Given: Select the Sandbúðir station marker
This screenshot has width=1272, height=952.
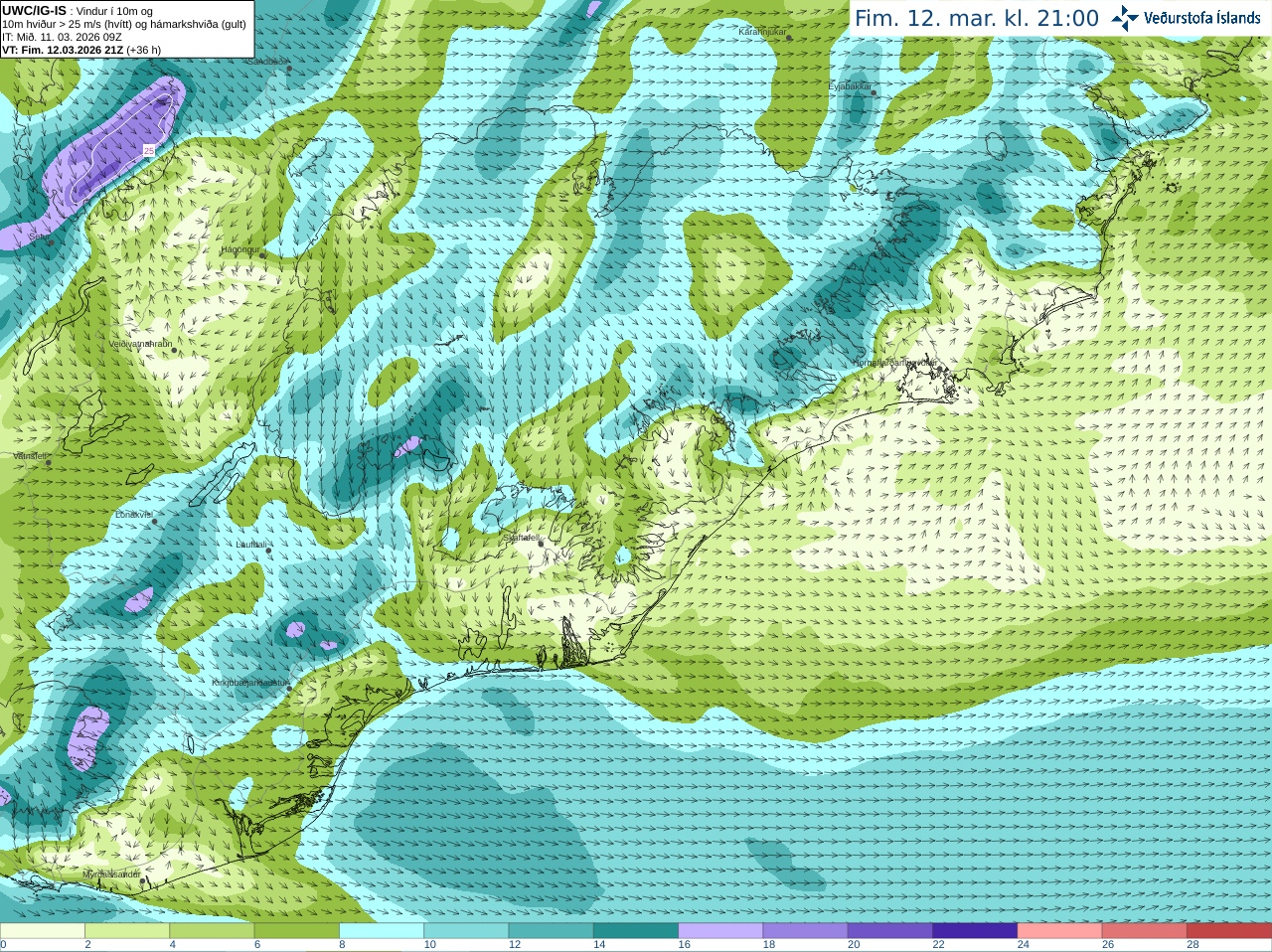Looking at the screenshot, I should 289,69.
